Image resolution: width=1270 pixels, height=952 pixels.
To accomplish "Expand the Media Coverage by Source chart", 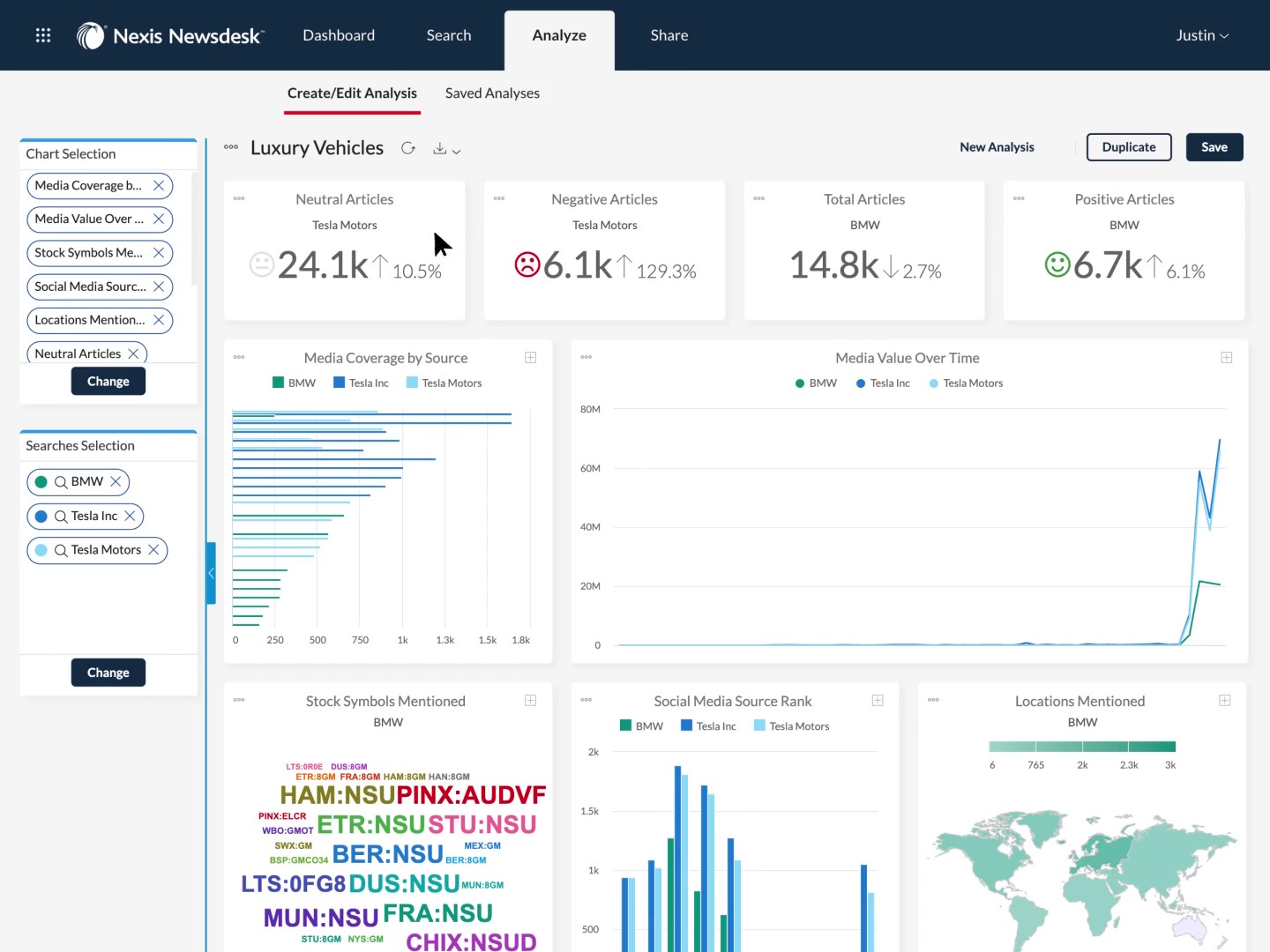I will click(x=531, y=357).
